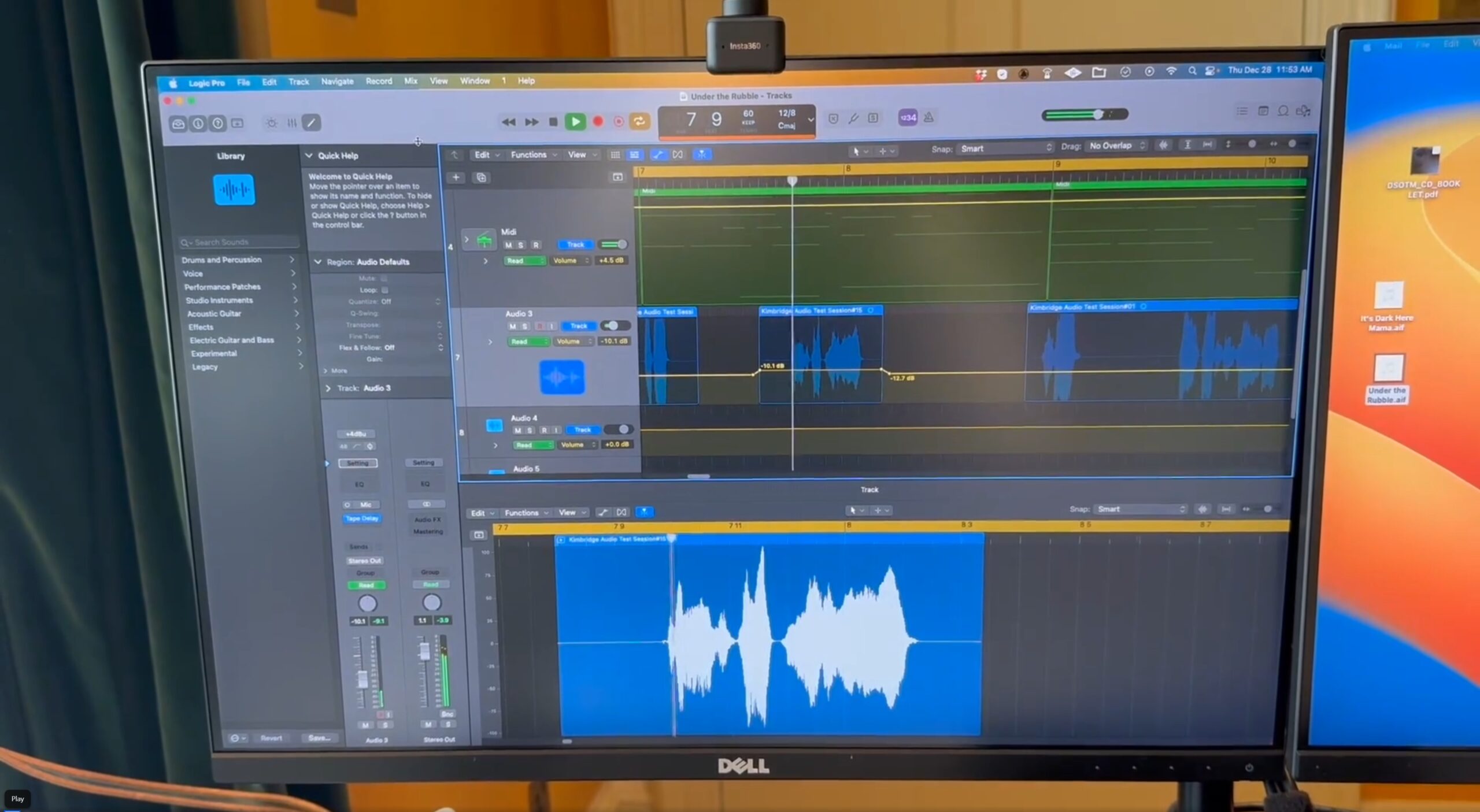This screenshot has width=1480, height=812.
Task: Click the Wi-Fi icon in menu bar
Action: [1171, 71]
